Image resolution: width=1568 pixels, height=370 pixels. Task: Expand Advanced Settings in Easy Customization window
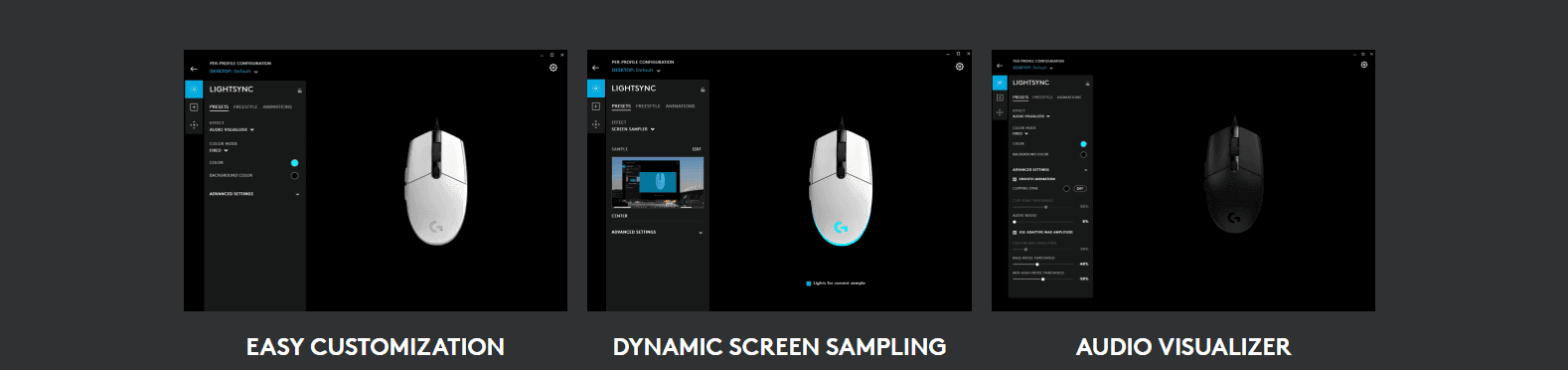254,194
